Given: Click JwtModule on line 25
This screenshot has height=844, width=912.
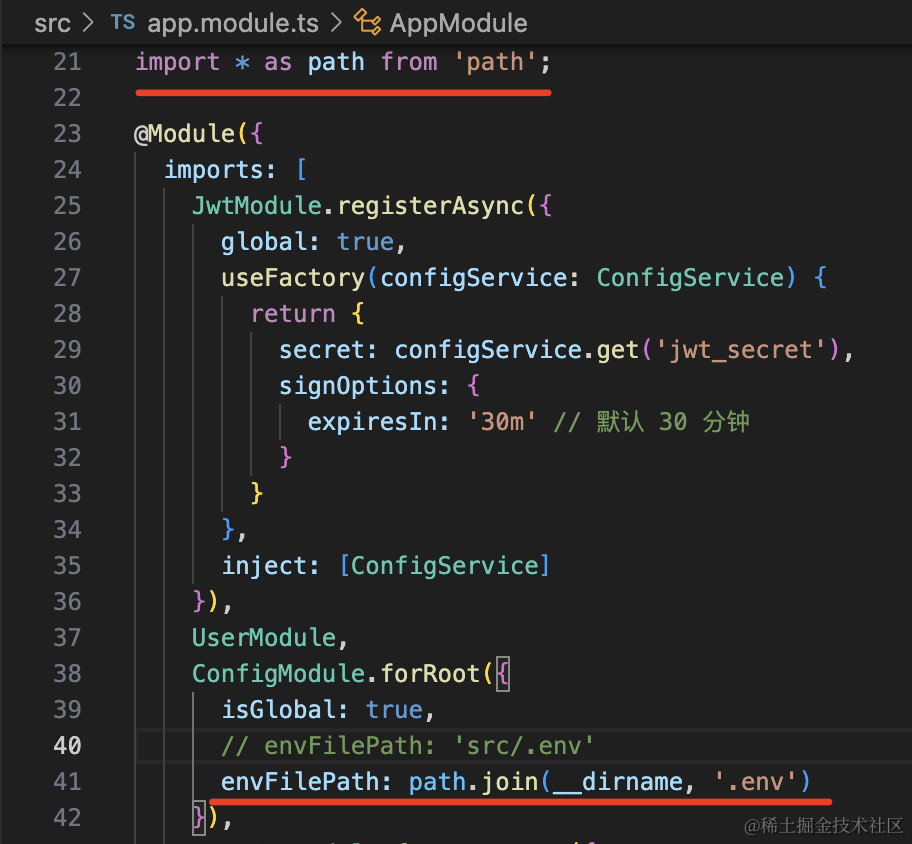Looking at the screenshot, I should 258,206.
